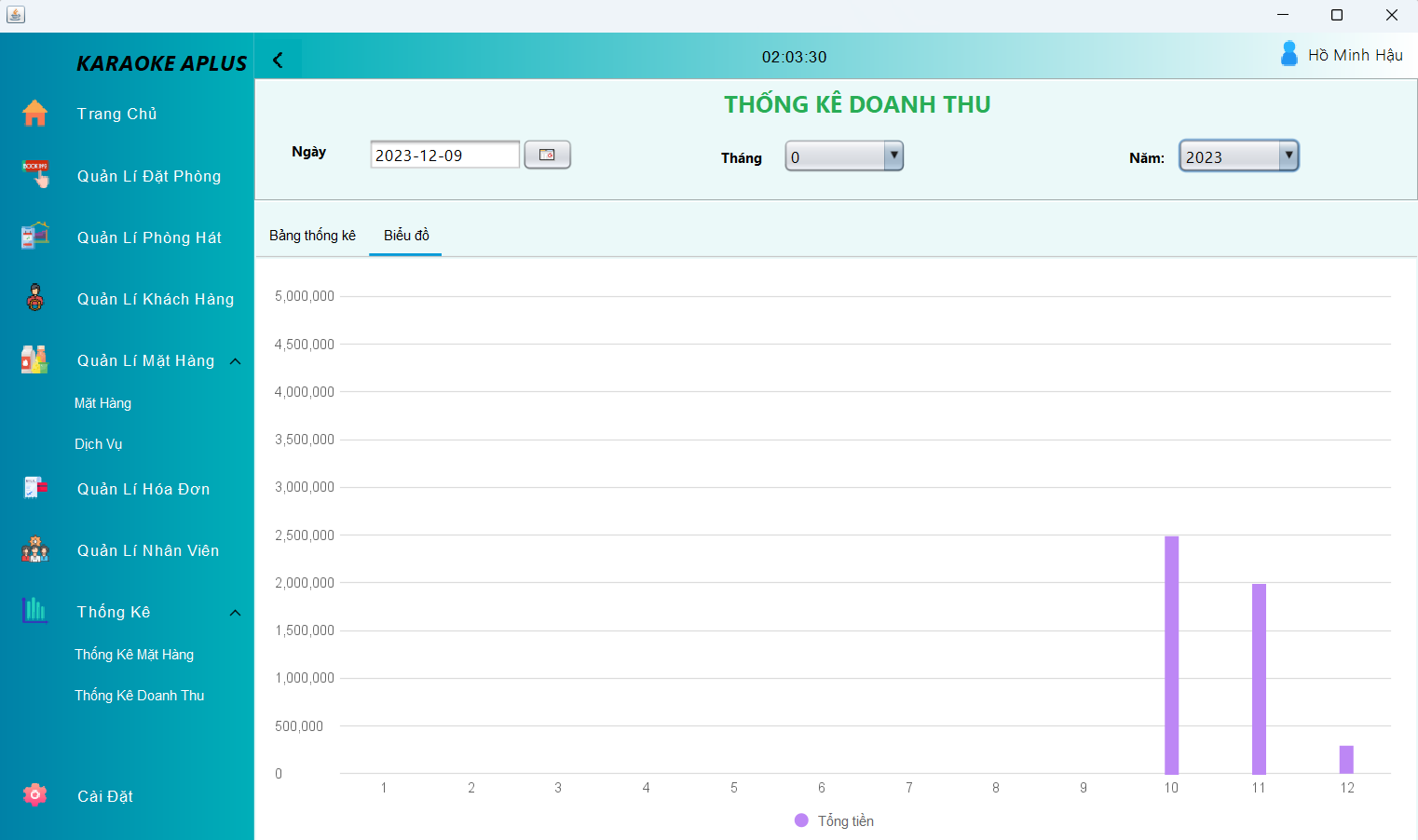The image size is (1418, 840).
Task: Click the Cài Đặt gear icon
Action: (35, 795)
